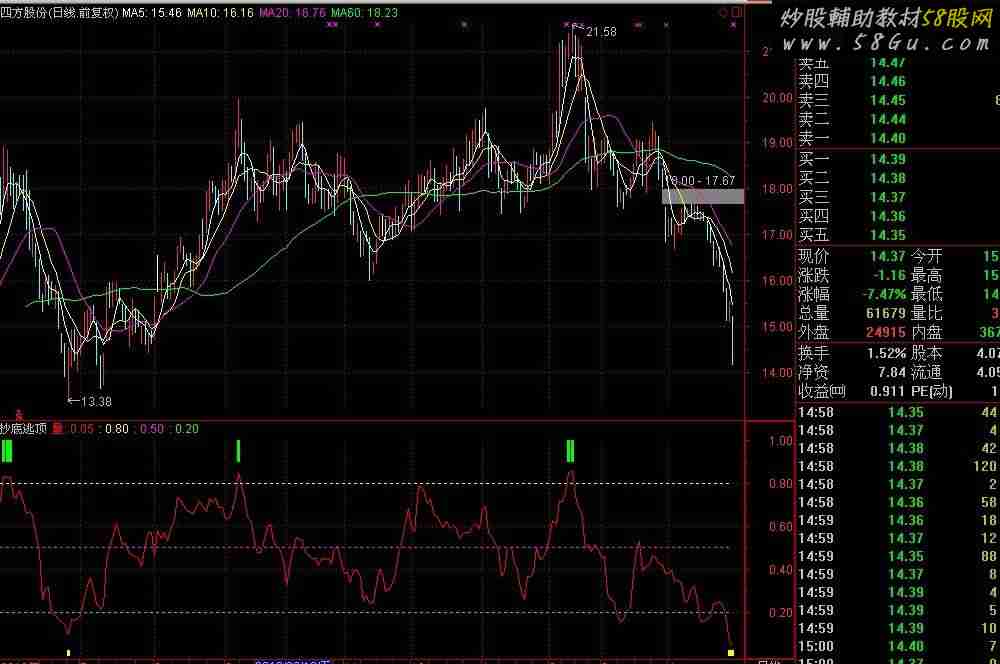Click the 21.58 high price marker on chart
Screen dimensions: 1000x664
pyautogui.click(x=601, y=33)
